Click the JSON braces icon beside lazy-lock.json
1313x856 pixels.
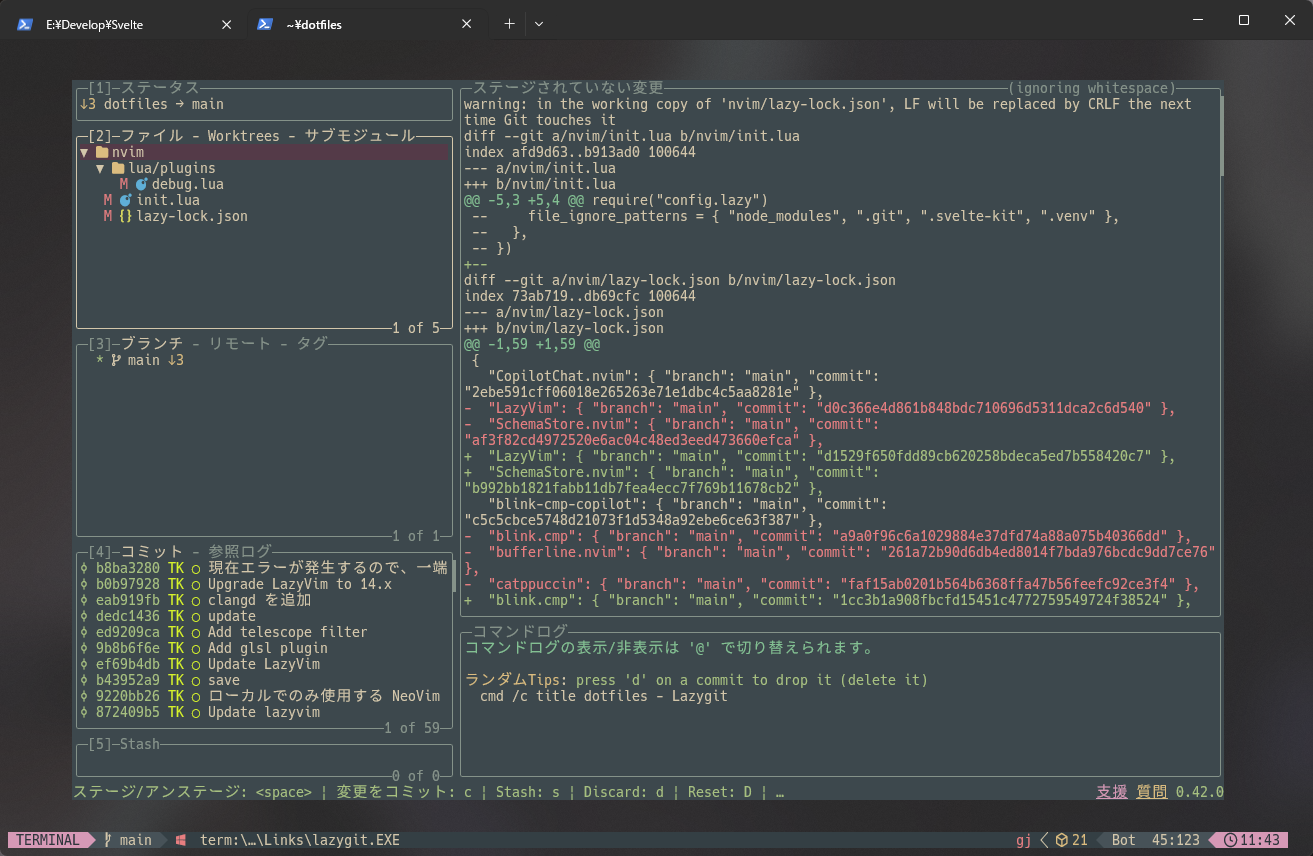coord(125,216)
